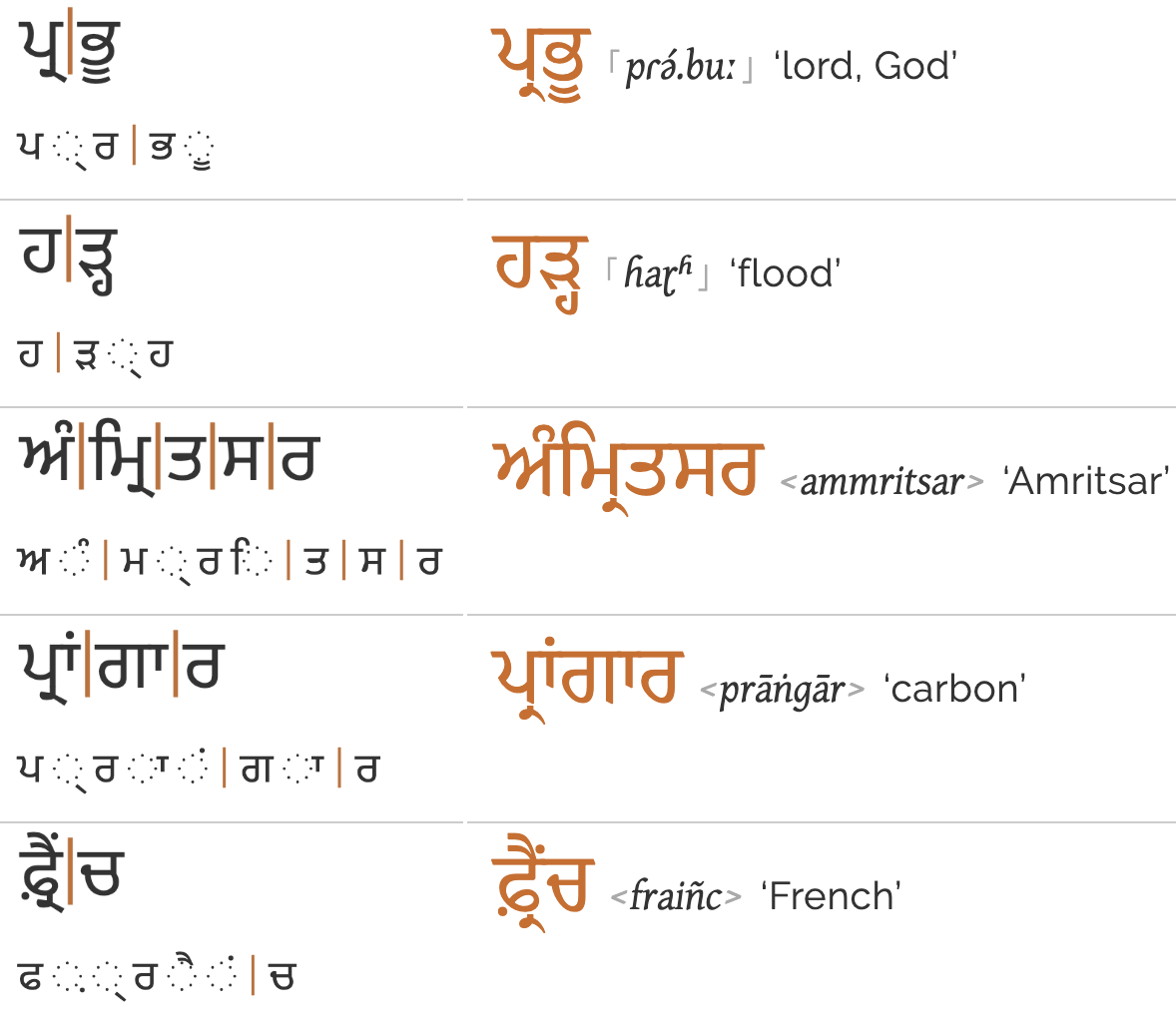Screen dimensions: 1176x1026
Task: Click the 'lord, God' translation text
Action: [866, 67]
